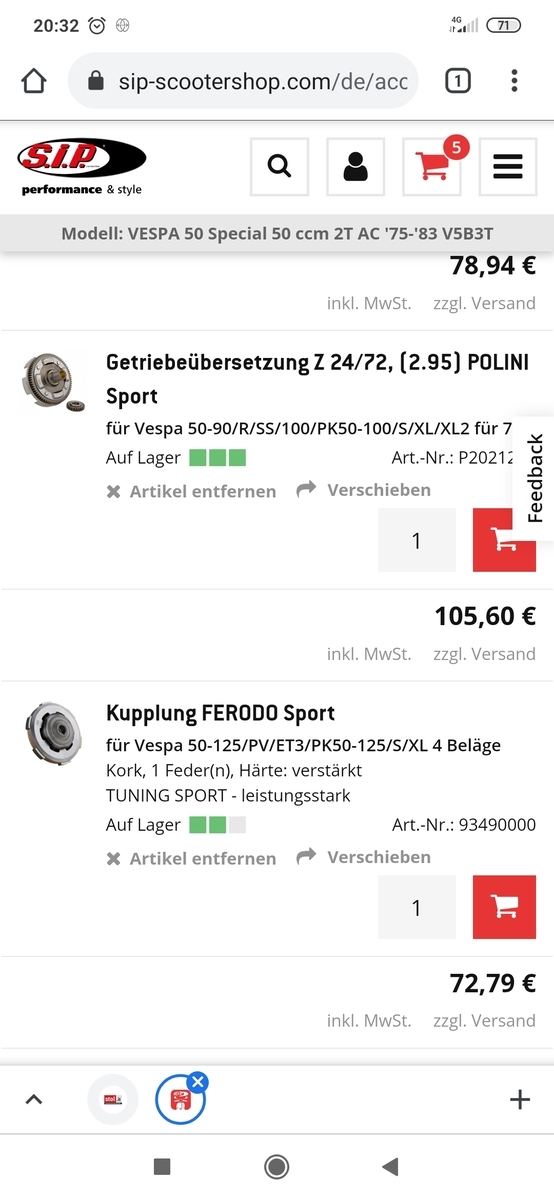Screen dimensions: 554x1200
Task: Open the browser tab switcher
Action: (x=457, y=81)
